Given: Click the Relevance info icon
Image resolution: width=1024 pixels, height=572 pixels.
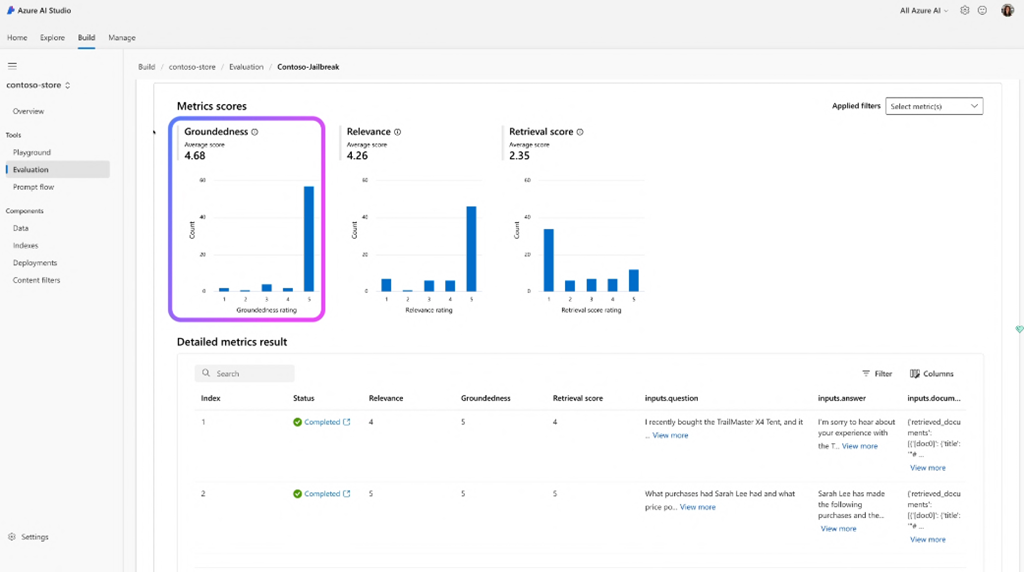Looking at the screenshot, I should click(x=398, y=132).
